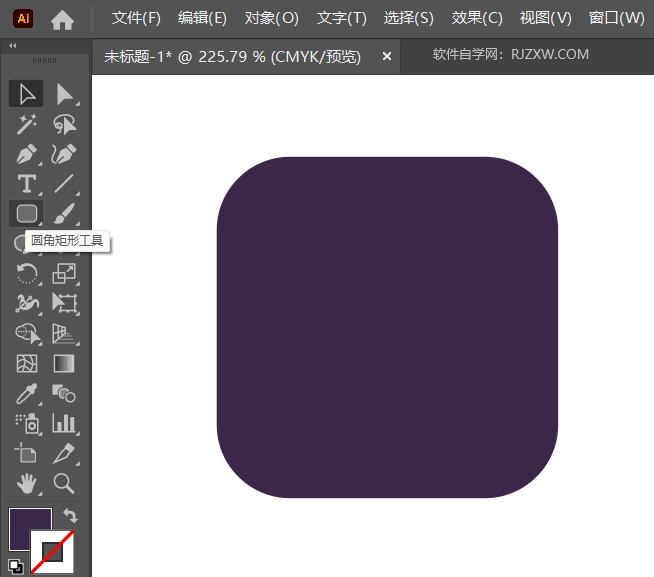Select the Selection tool (black arrow)
654x577 pixels.
(x=26, y=93)
